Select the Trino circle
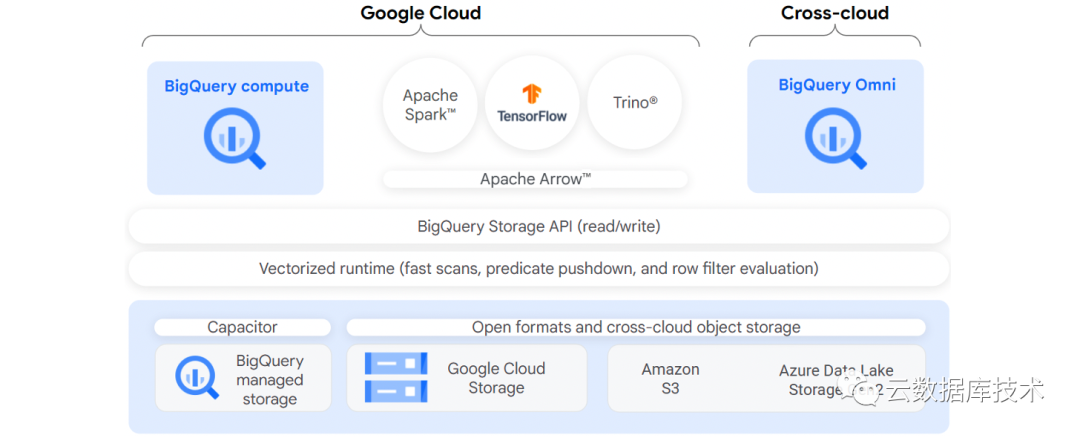This screenshot has width=1080, height=438. [x=635, y=103]
